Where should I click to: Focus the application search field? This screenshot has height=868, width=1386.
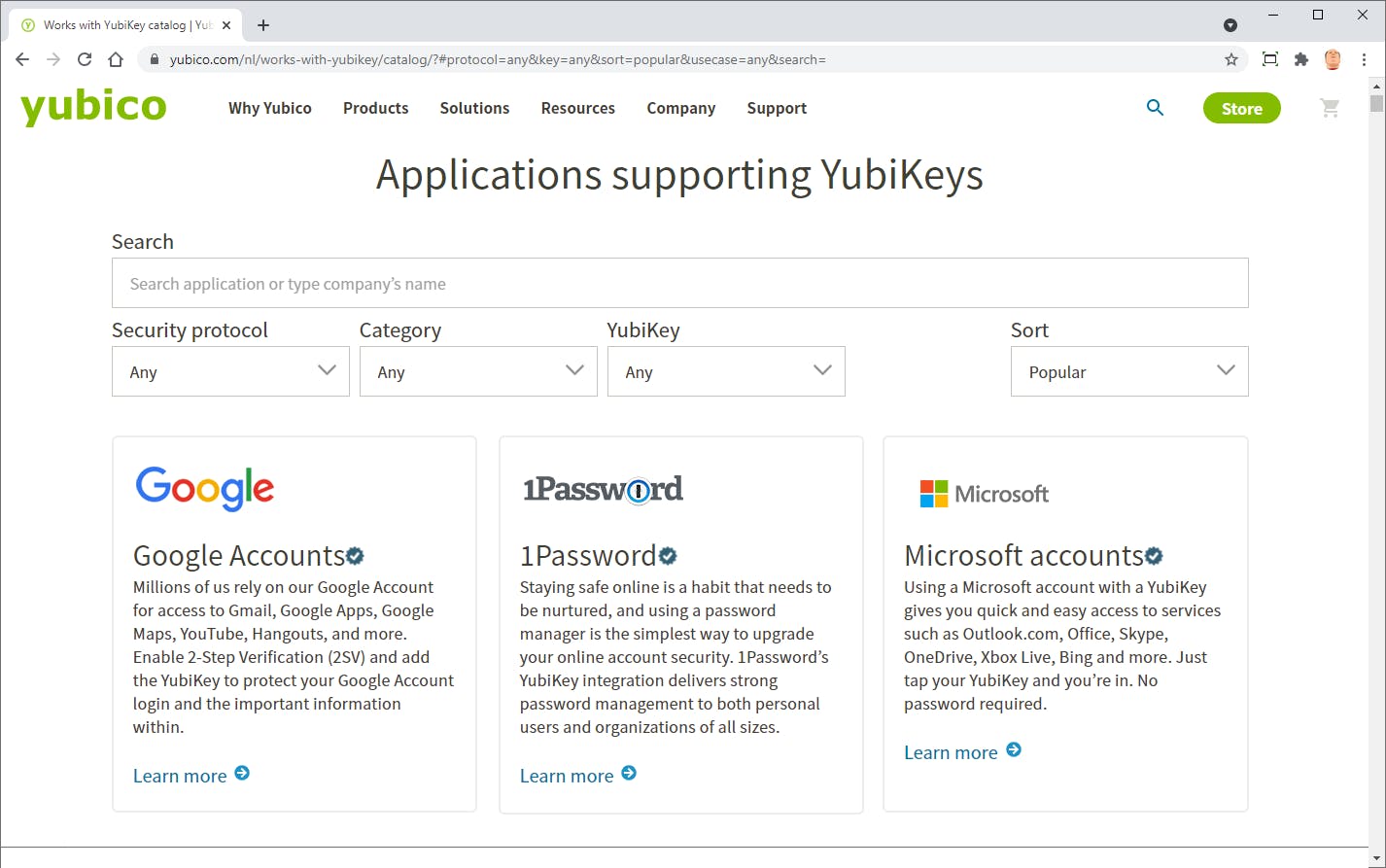click(x=679, y=283)
